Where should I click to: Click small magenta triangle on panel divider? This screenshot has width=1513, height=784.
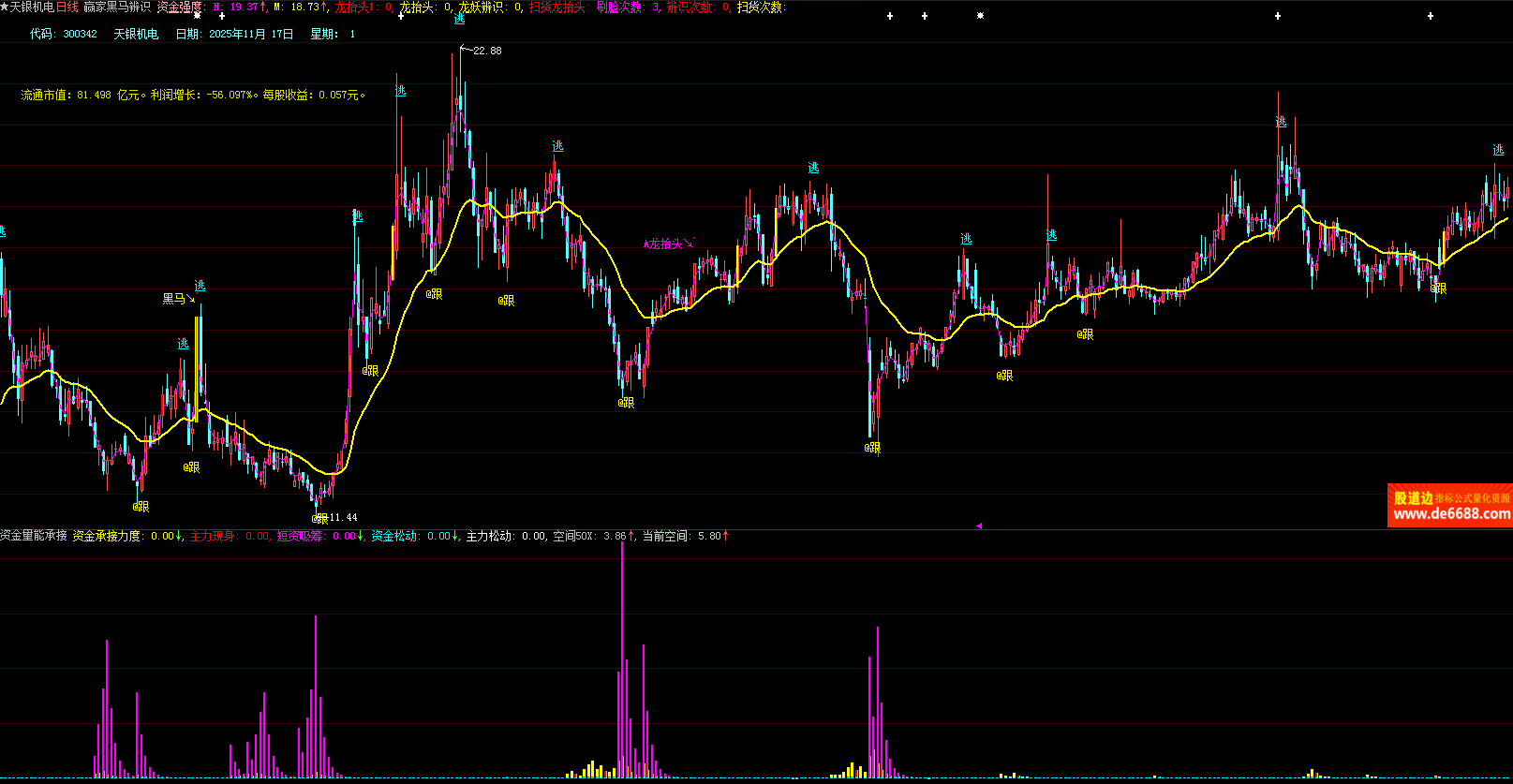click(979, 526)
